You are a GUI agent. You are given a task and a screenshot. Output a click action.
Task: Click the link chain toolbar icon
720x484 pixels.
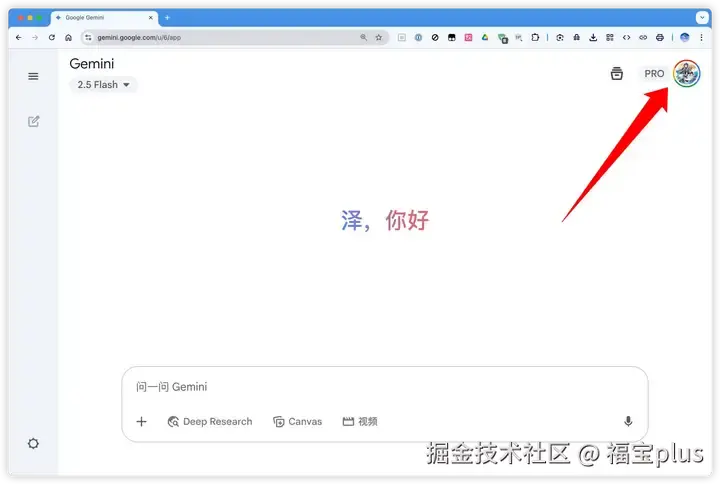click(643, 38)
